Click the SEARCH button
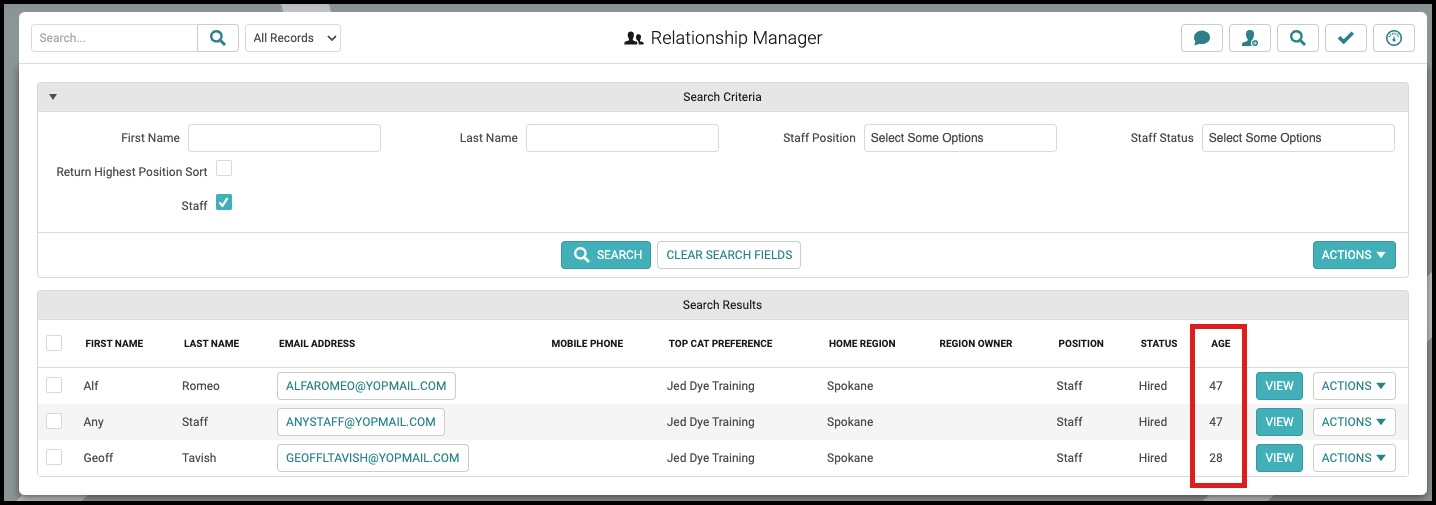The height and width of the screenshot is (505, 1436). 606,255
